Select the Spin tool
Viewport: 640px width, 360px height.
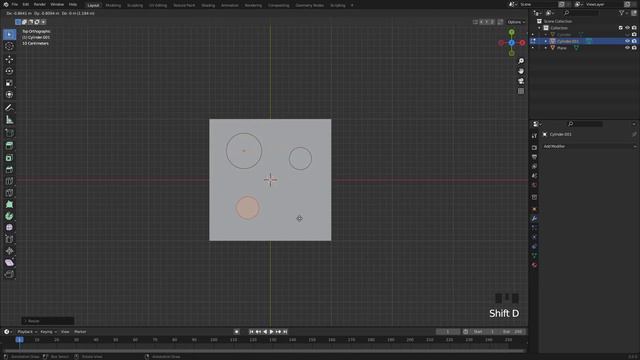pyautogui.click(x=9, y=216)
